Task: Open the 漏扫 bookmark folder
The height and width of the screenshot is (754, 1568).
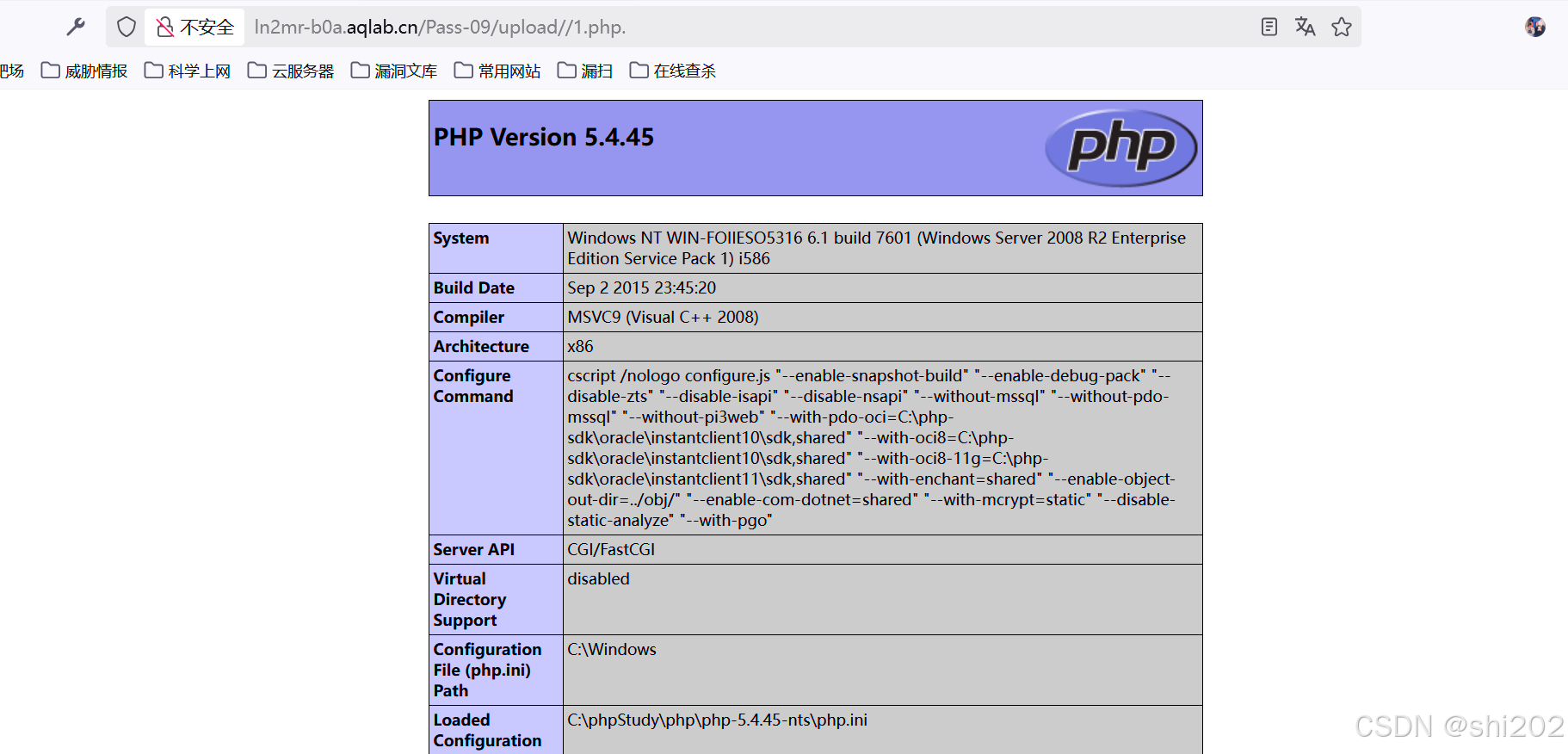Action: click(x=586, y=71)
